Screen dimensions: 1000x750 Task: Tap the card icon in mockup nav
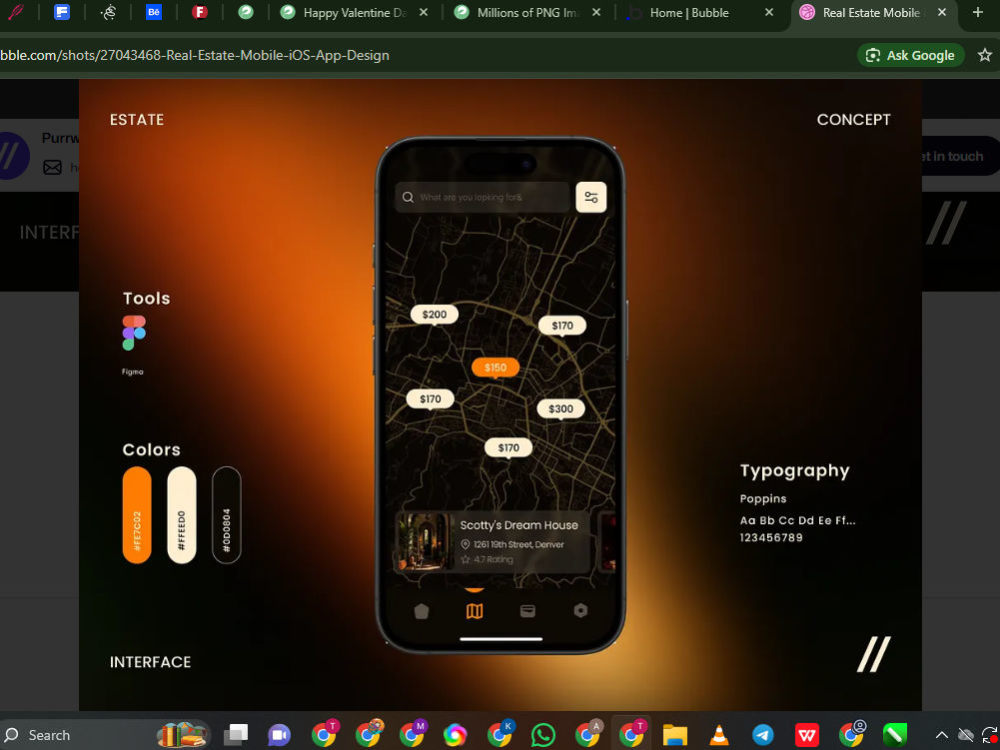tap(527, 611)
